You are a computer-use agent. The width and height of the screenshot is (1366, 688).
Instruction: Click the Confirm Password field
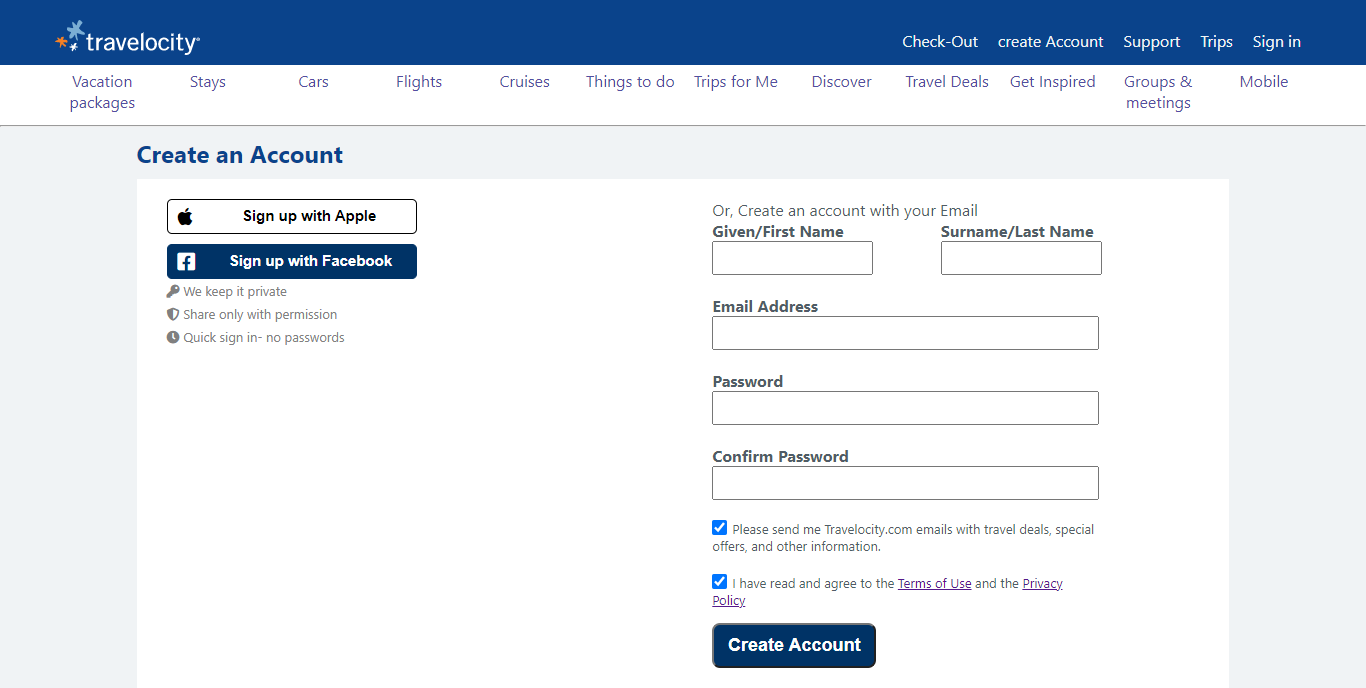tap(905, 483)
